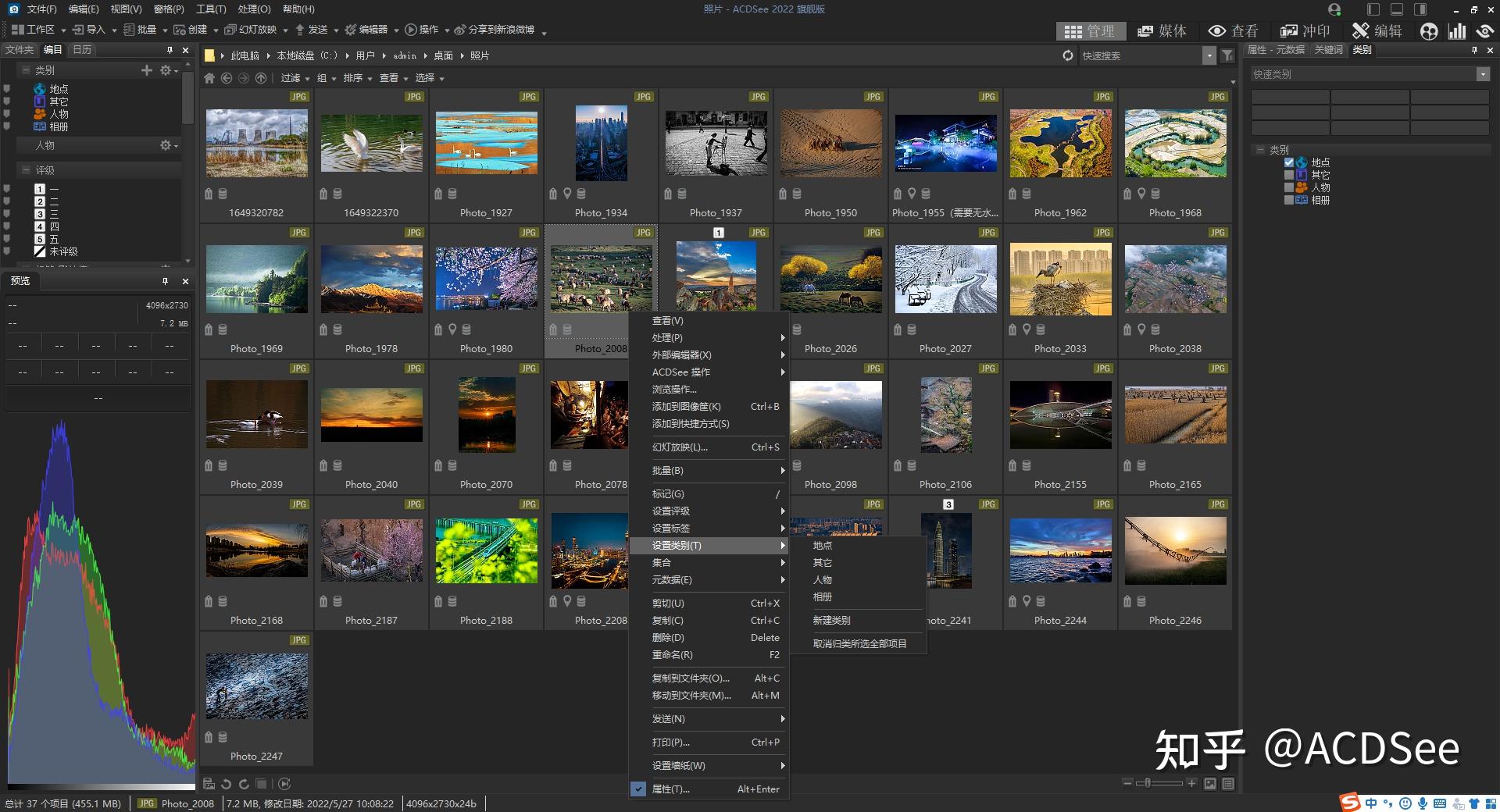Expand the 排序 sort dropdown
The image size is (1500, 812).
357,78
